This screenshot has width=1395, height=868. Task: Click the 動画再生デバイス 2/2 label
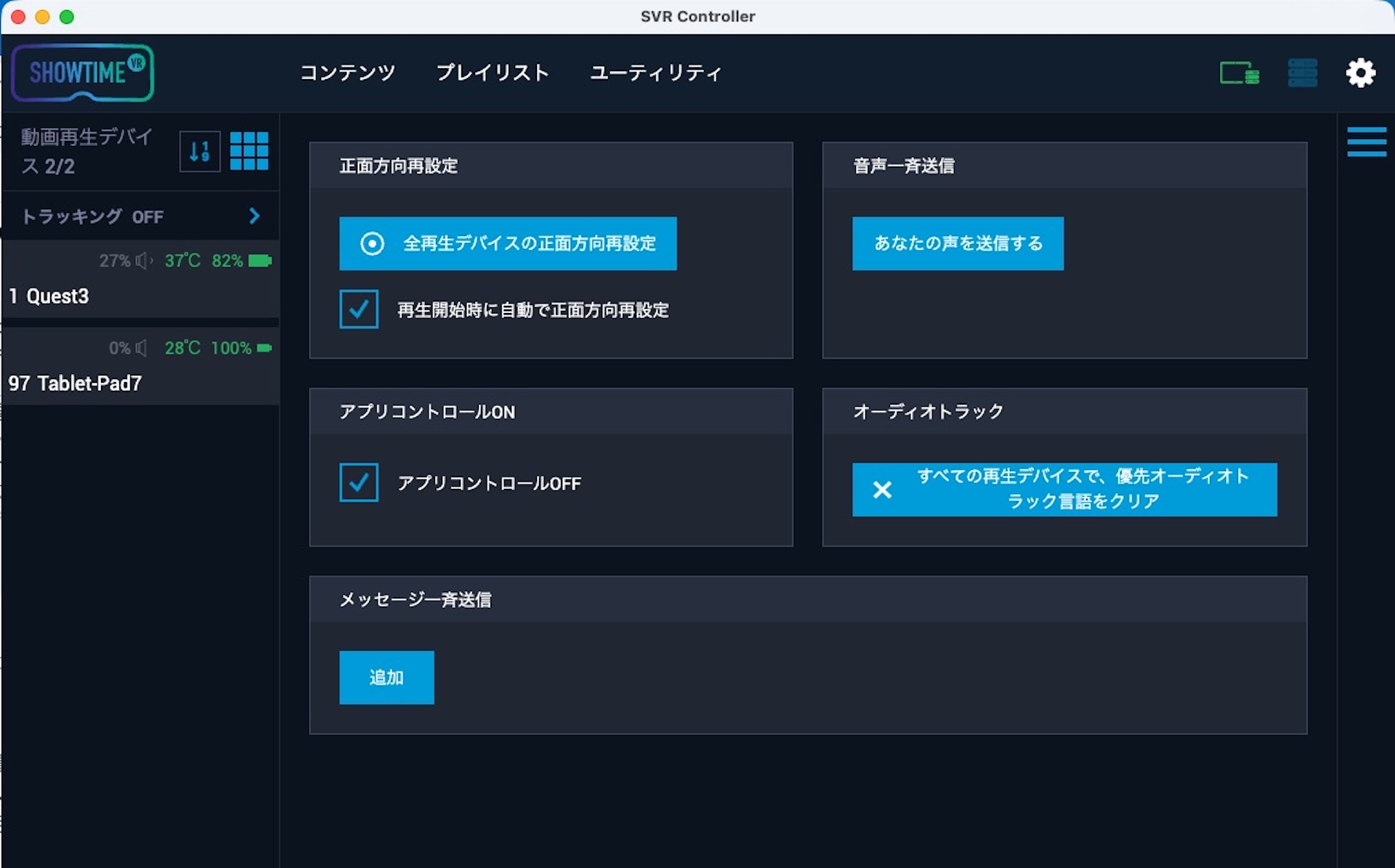[86, 151]
